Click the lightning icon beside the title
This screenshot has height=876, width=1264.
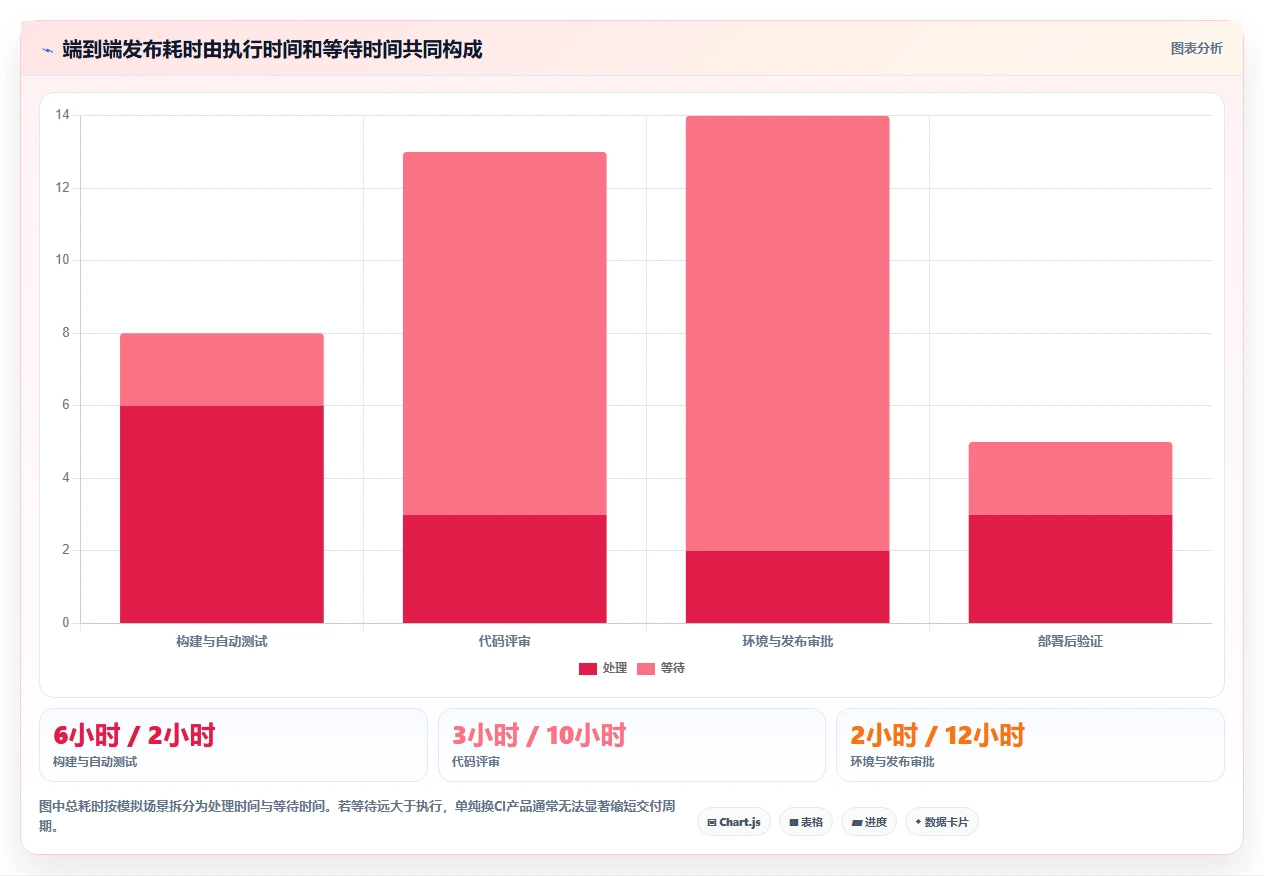click(47, 49)
